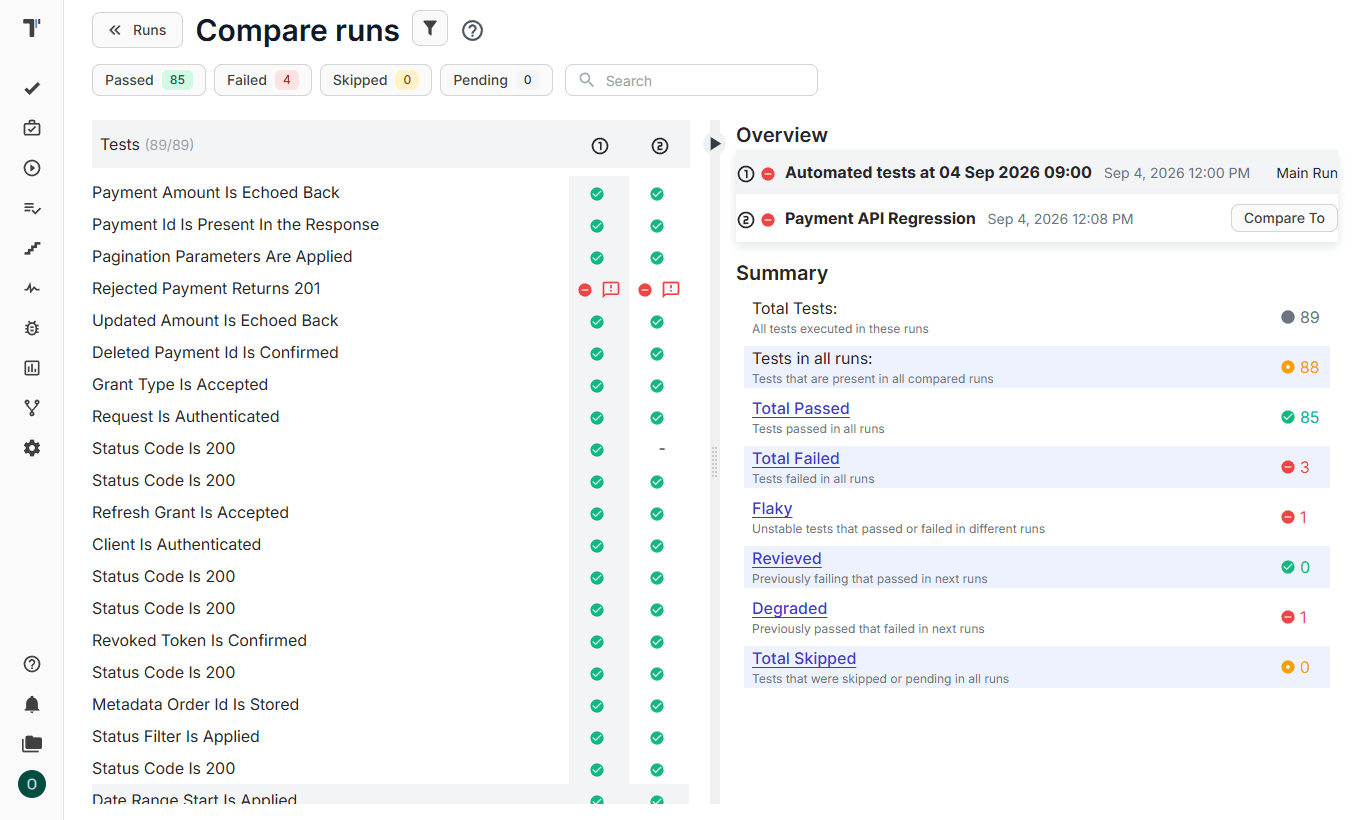Toggle the Passed 85 filter
This screenshot has height=820, width=1366.
(x=149, y=80)
